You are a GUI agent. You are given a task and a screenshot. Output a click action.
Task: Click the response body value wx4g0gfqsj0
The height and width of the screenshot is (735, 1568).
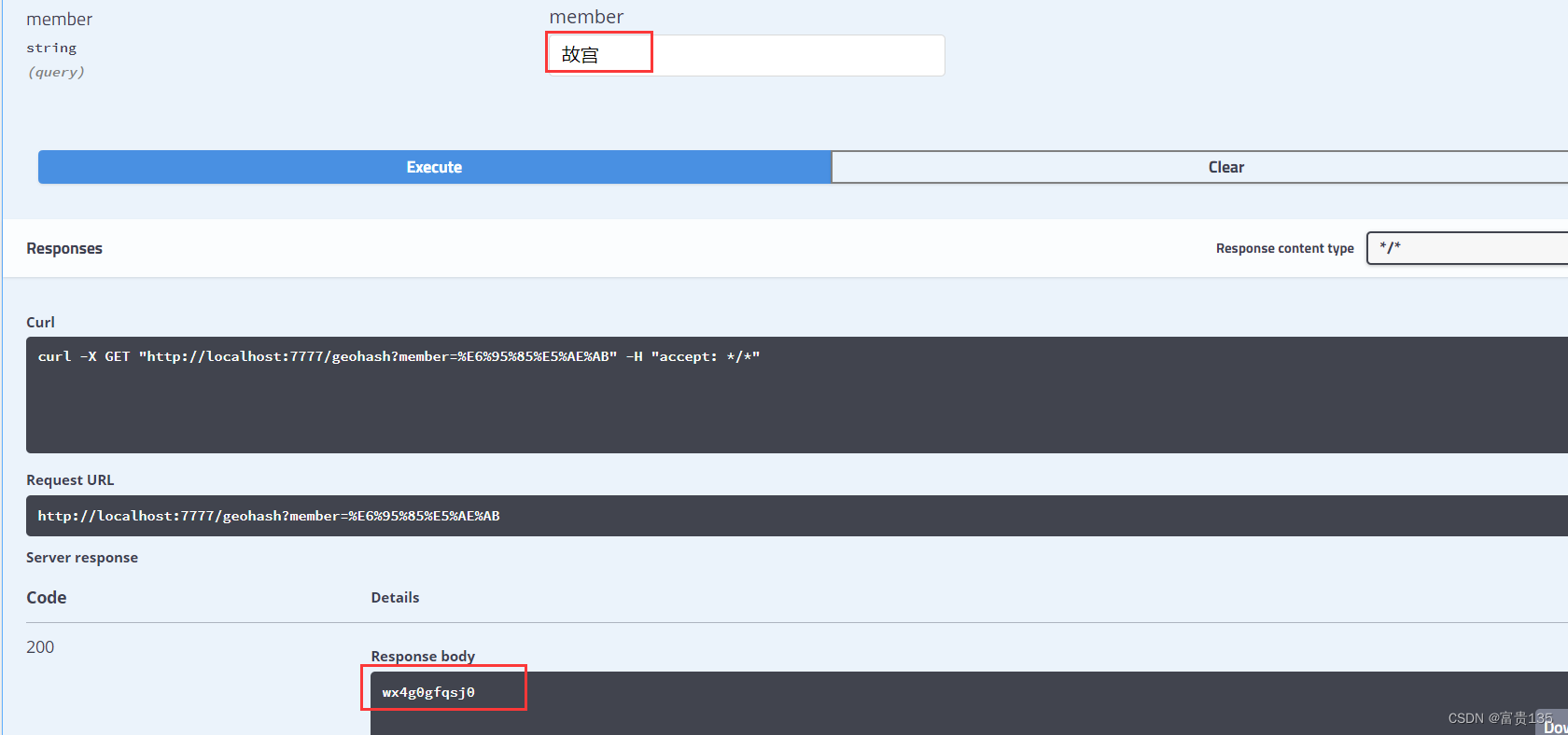[428, 692]
